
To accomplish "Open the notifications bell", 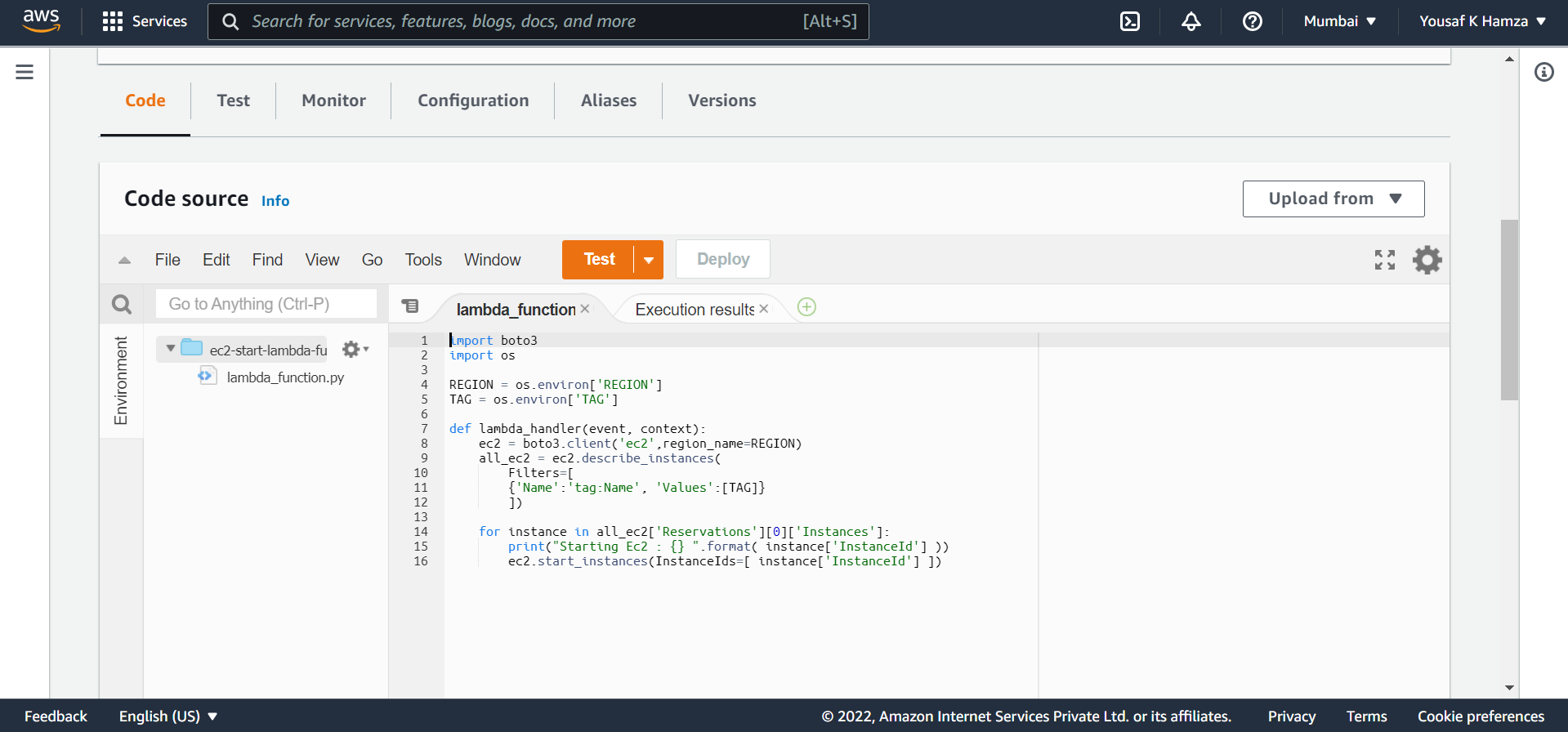I will pos(1191,21).
